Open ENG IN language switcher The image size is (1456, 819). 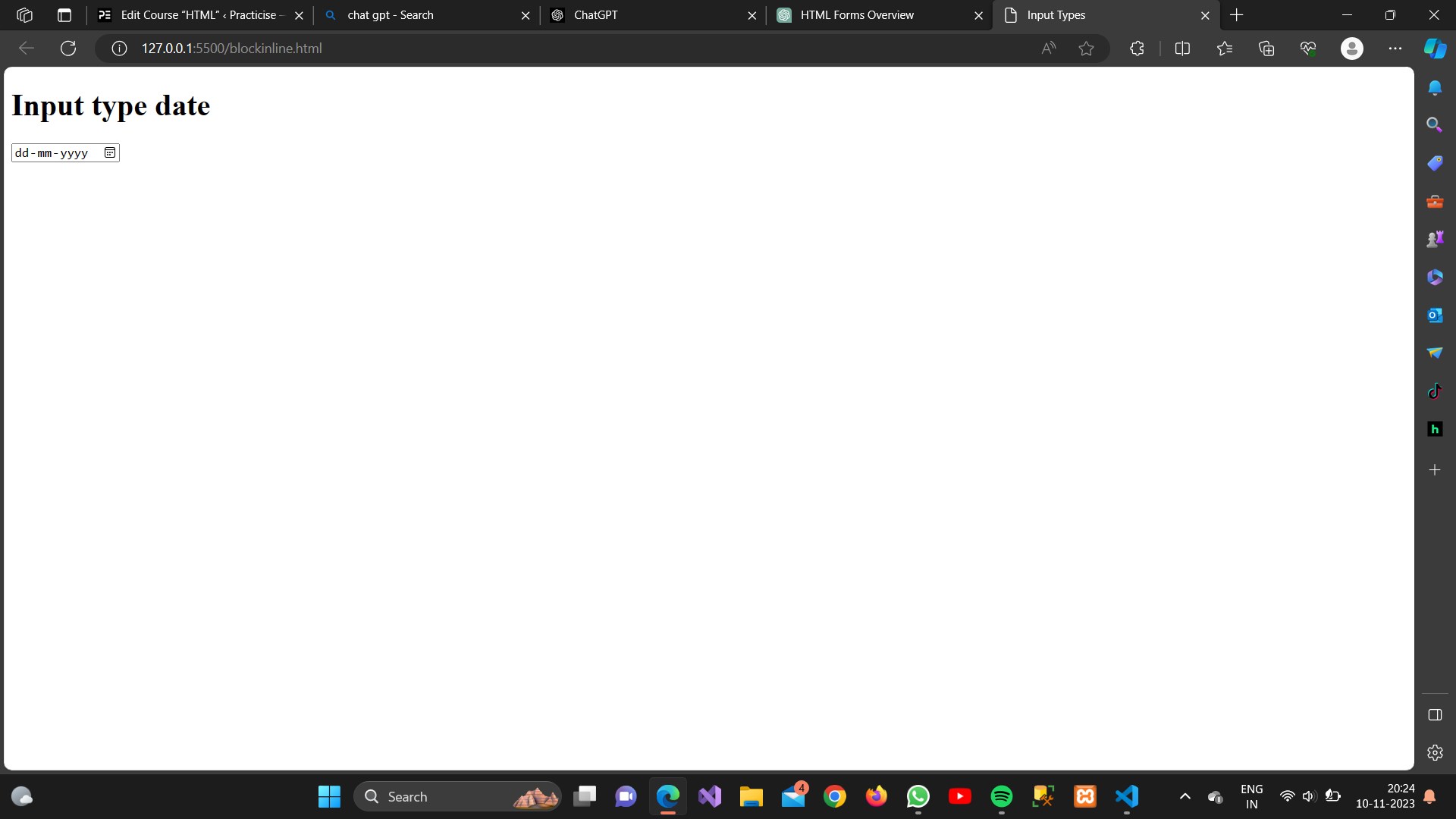tap(1252, 797)
